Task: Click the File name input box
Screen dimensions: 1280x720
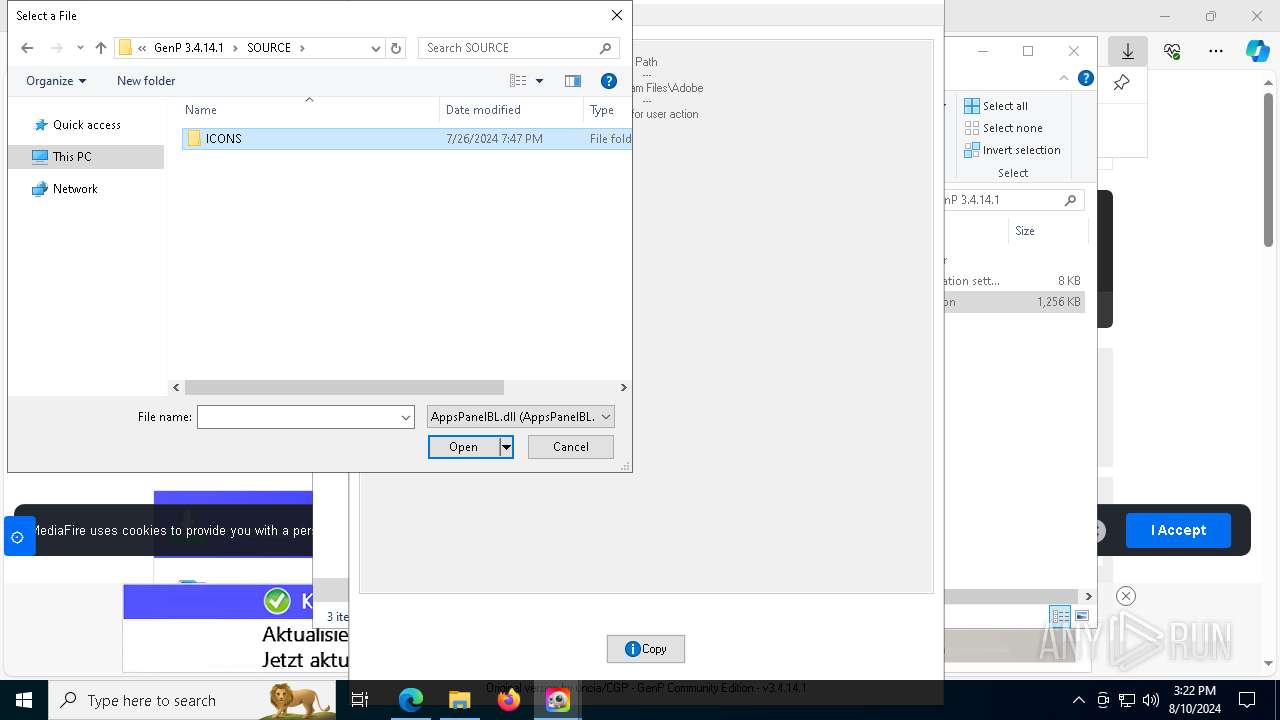Action: click(x=298, y=417)
